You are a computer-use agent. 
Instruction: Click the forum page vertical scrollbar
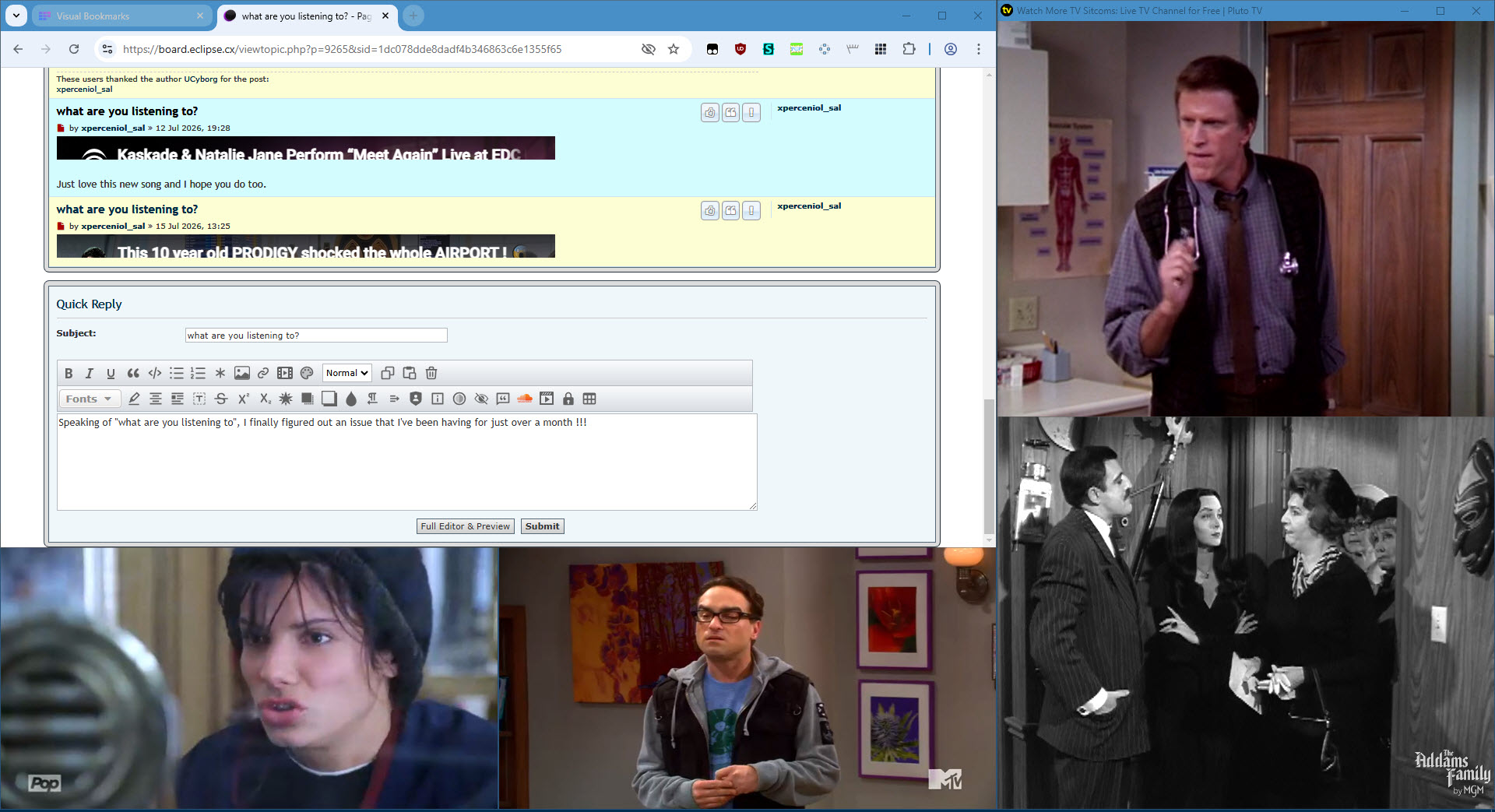tap(989, 467)
